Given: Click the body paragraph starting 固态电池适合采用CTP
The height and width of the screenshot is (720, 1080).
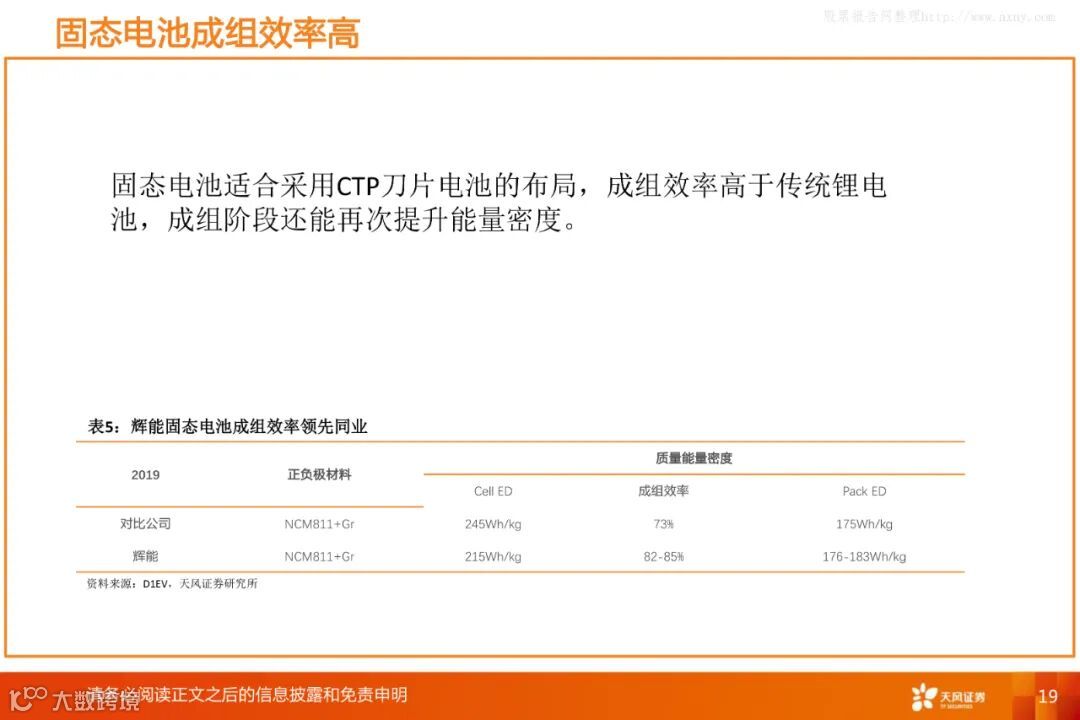Looking at the screenshot, I should pos(498,203).
